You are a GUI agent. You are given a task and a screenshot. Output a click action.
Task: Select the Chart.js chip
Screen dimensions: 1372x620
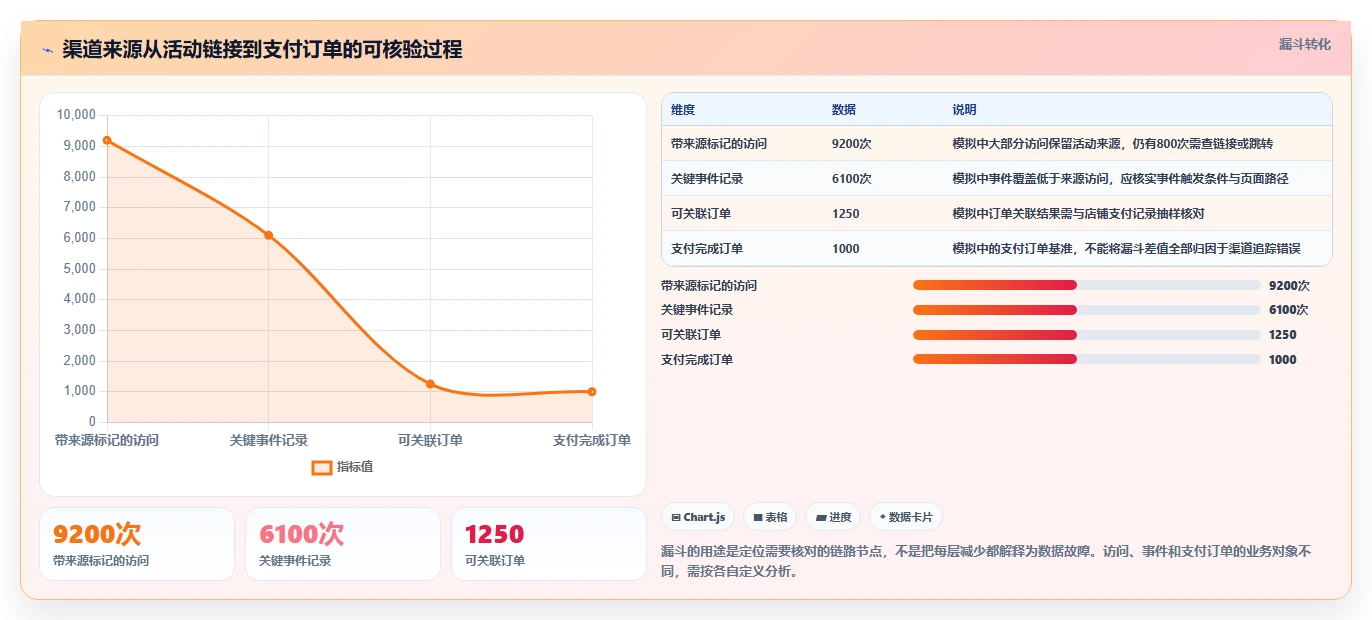tap(698, 517)
